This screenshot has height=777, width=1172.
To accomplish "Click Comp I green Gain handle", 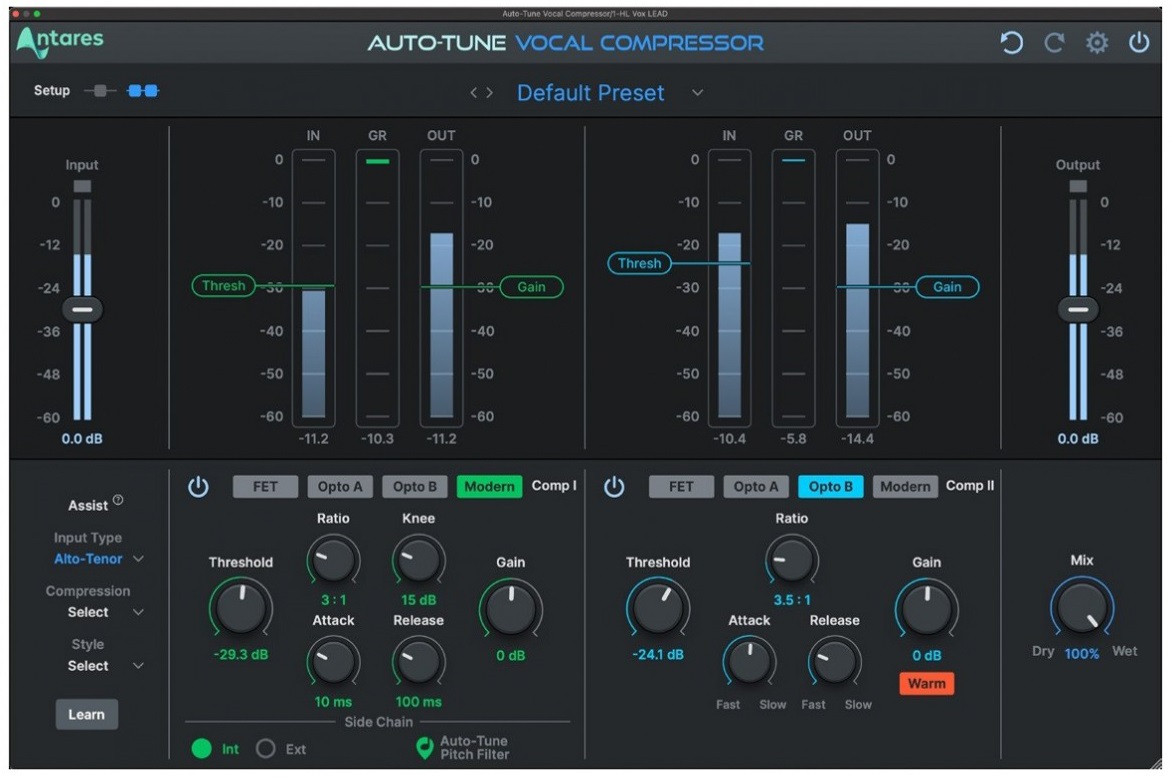I will pos(531,287).
